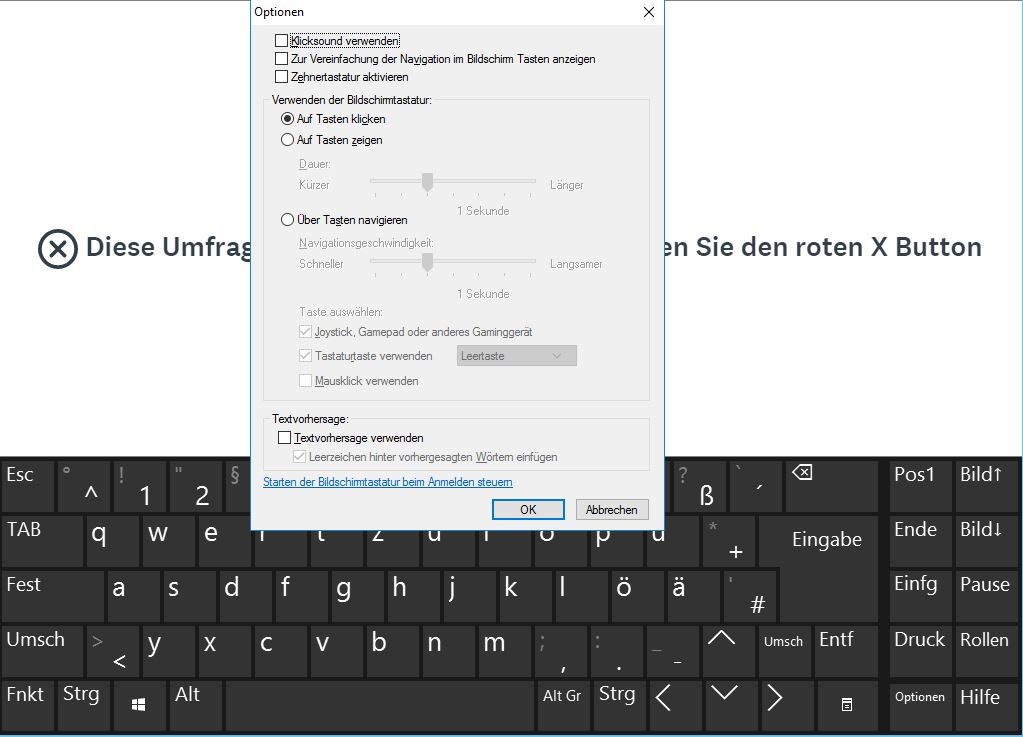This screenshot has height=737, width=1023.
Task: Toggle Mausklick verwenden checkbox
Action: coord(305,380)
